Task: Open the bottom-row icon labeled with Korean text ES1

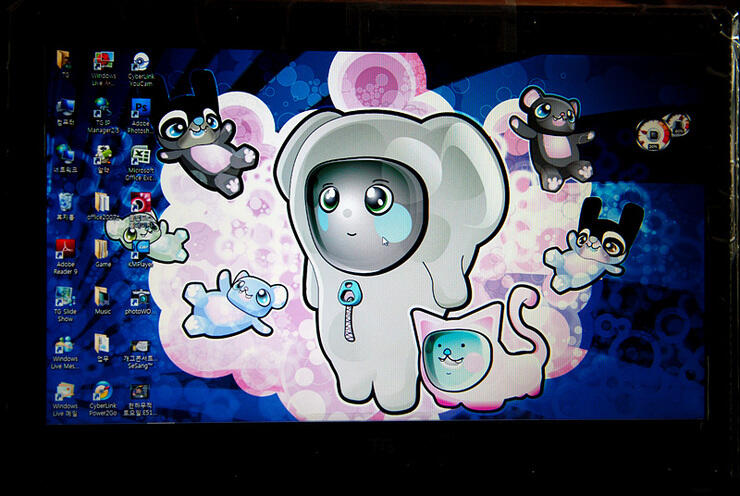Action: pos(140,392)
